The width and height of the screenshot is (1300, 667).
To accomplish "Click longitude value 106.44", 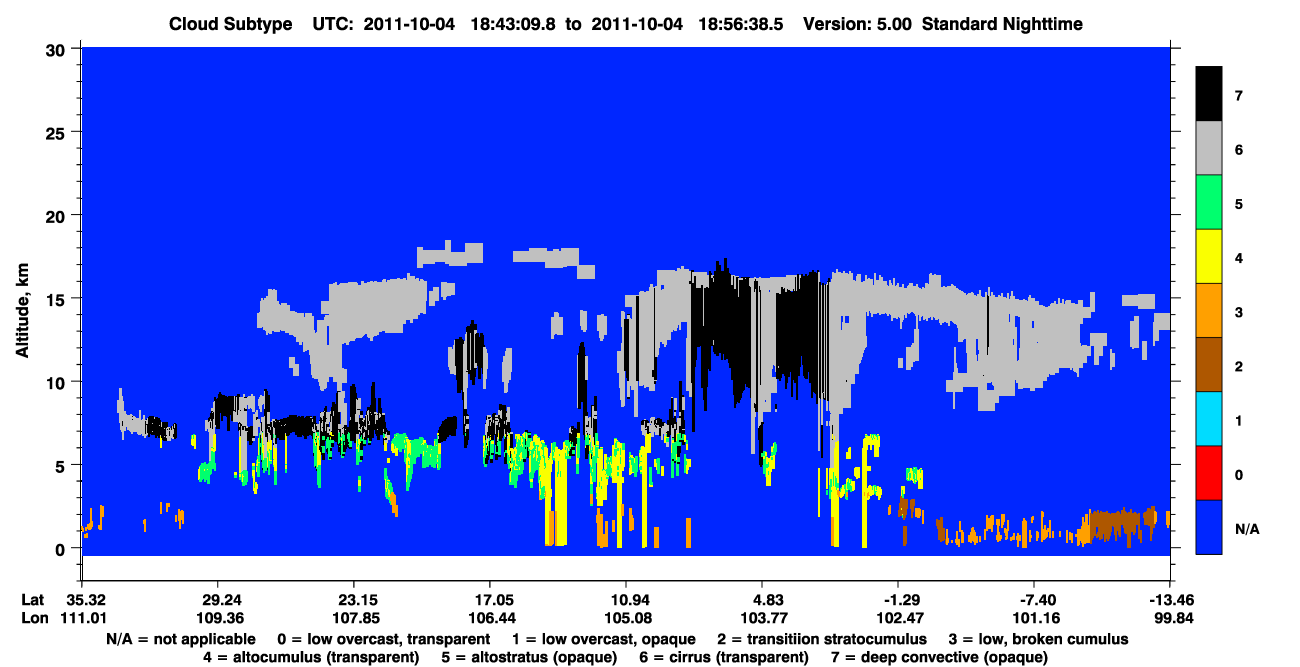I will pyautogui.click(x=489, y=618).
